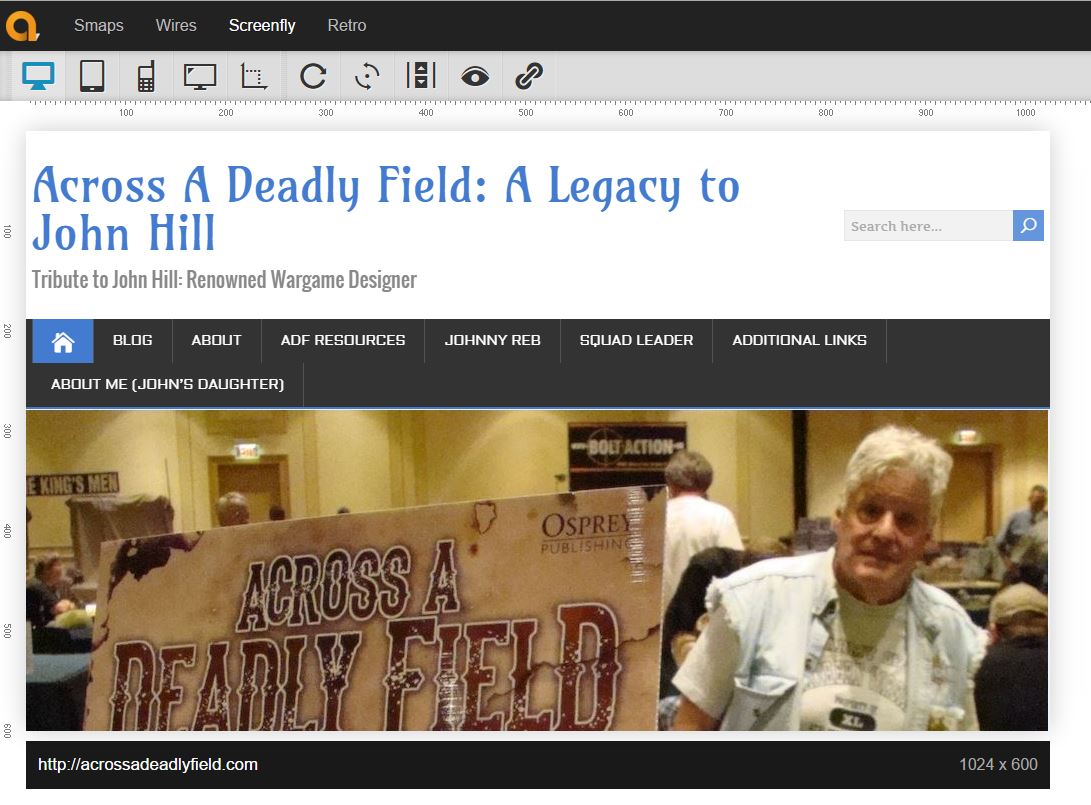The image size is (1091, 805).
Task: Open the Screenfly tab
Action: click(262, 26)
